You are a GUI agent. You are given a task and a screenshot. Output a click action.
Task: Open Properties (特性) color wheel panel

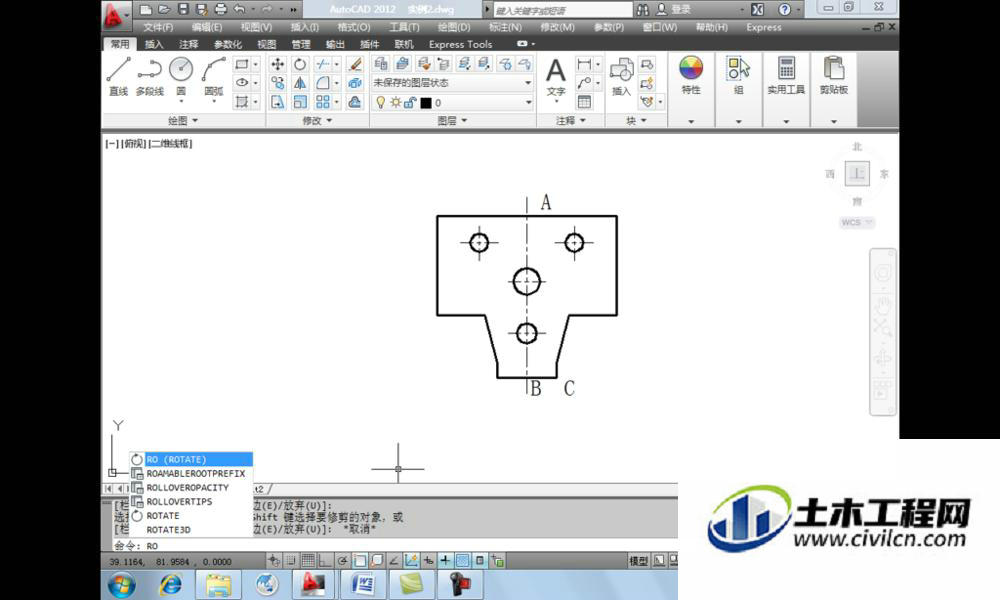point(691,75)
